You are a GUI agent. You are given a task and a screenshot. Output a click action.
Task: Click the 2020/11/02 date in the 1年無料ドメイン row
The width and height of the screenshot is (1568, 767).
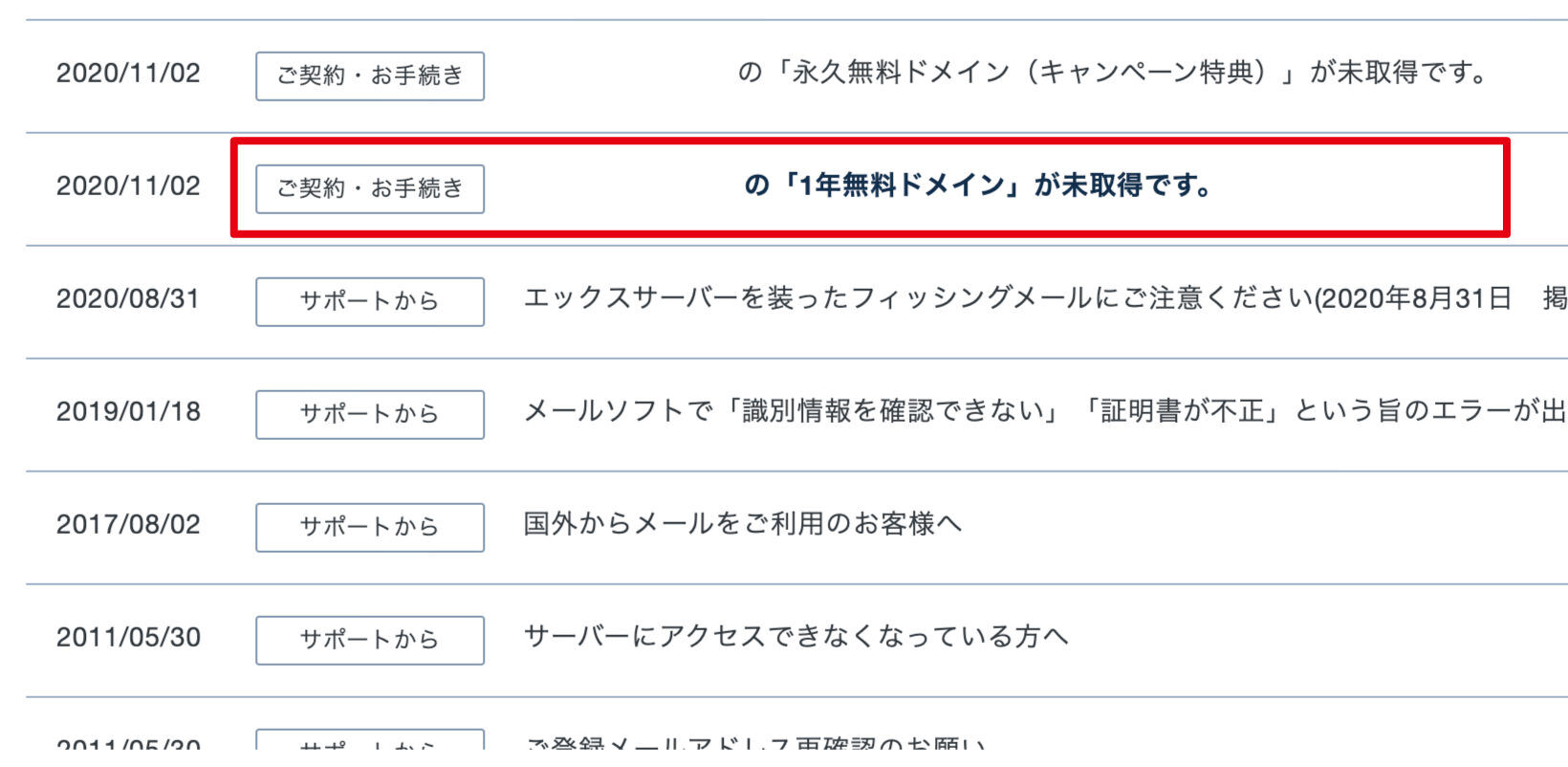[x=128, y=186]
